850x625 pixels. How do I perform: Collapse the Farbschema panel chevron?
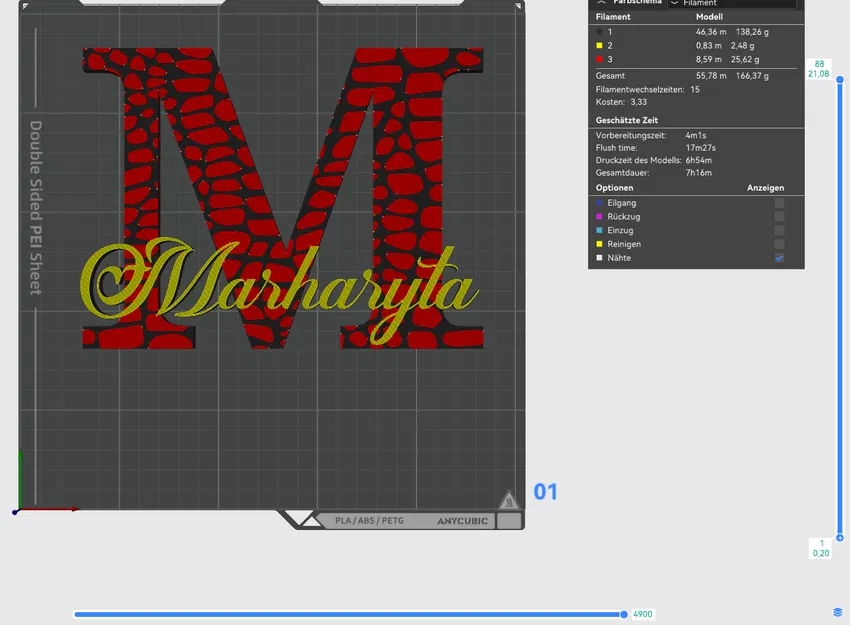(x=601, y=2)
